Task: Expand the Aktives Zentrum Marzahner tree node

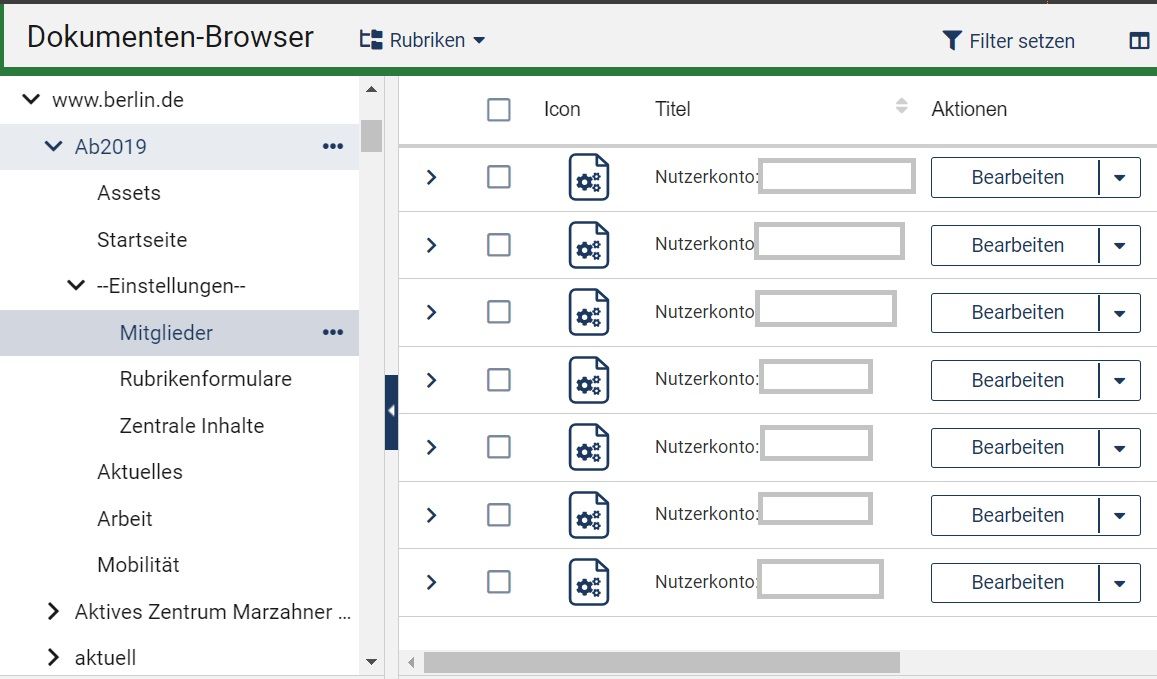Action: click(x=53, y=612)
